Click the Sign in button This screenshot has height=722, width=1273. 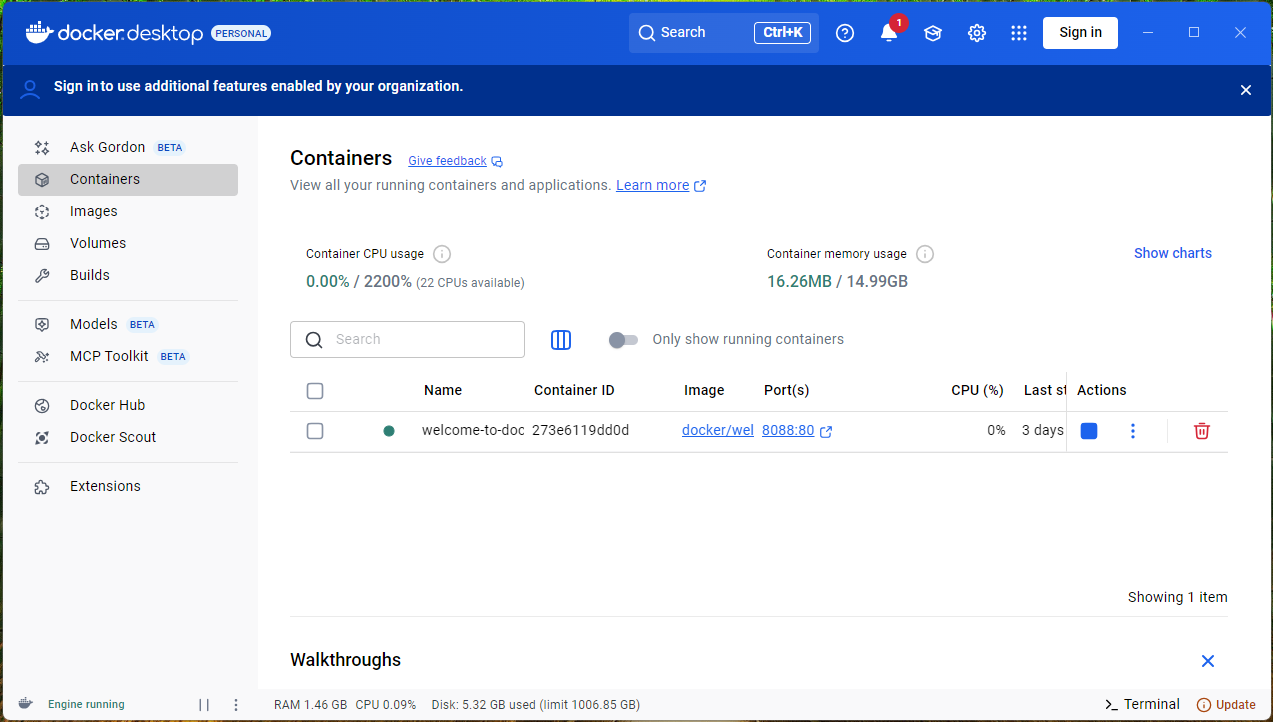click(x=1080, y=32)
